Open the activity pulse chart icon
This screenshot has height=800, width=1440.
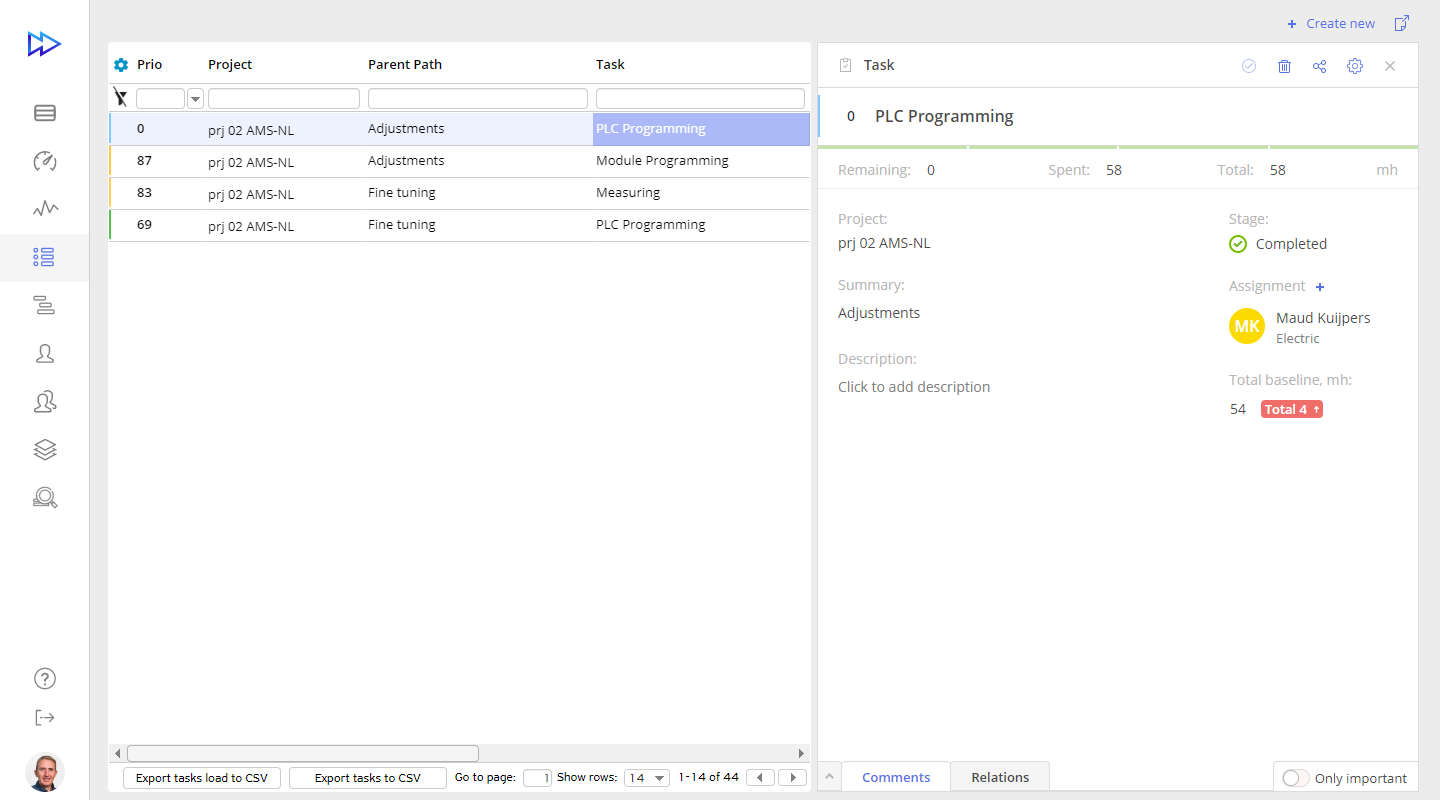point(44,209)
